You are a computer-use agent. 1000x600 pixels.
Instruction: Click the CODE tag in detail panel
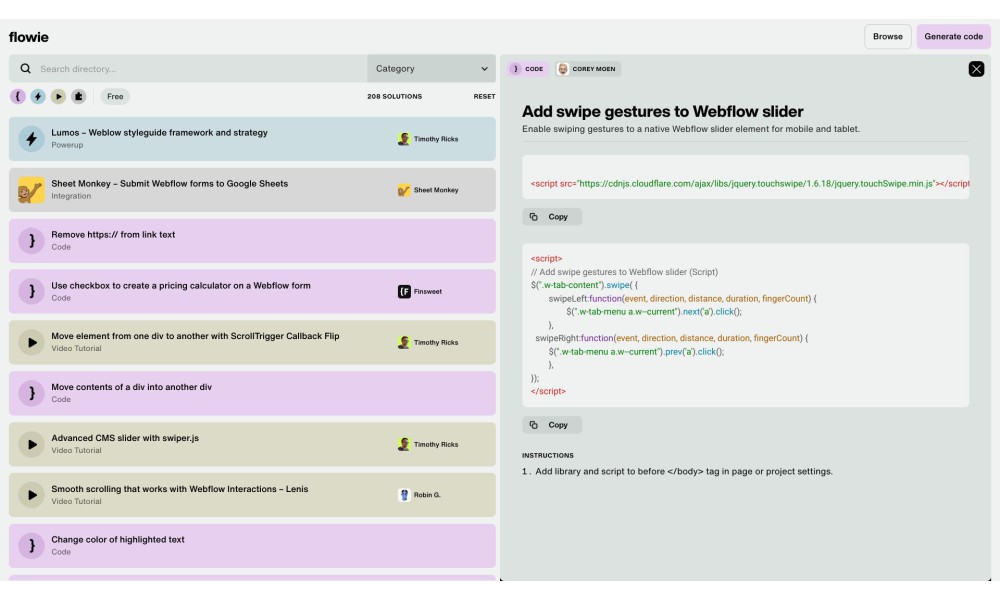coord(528,69)
